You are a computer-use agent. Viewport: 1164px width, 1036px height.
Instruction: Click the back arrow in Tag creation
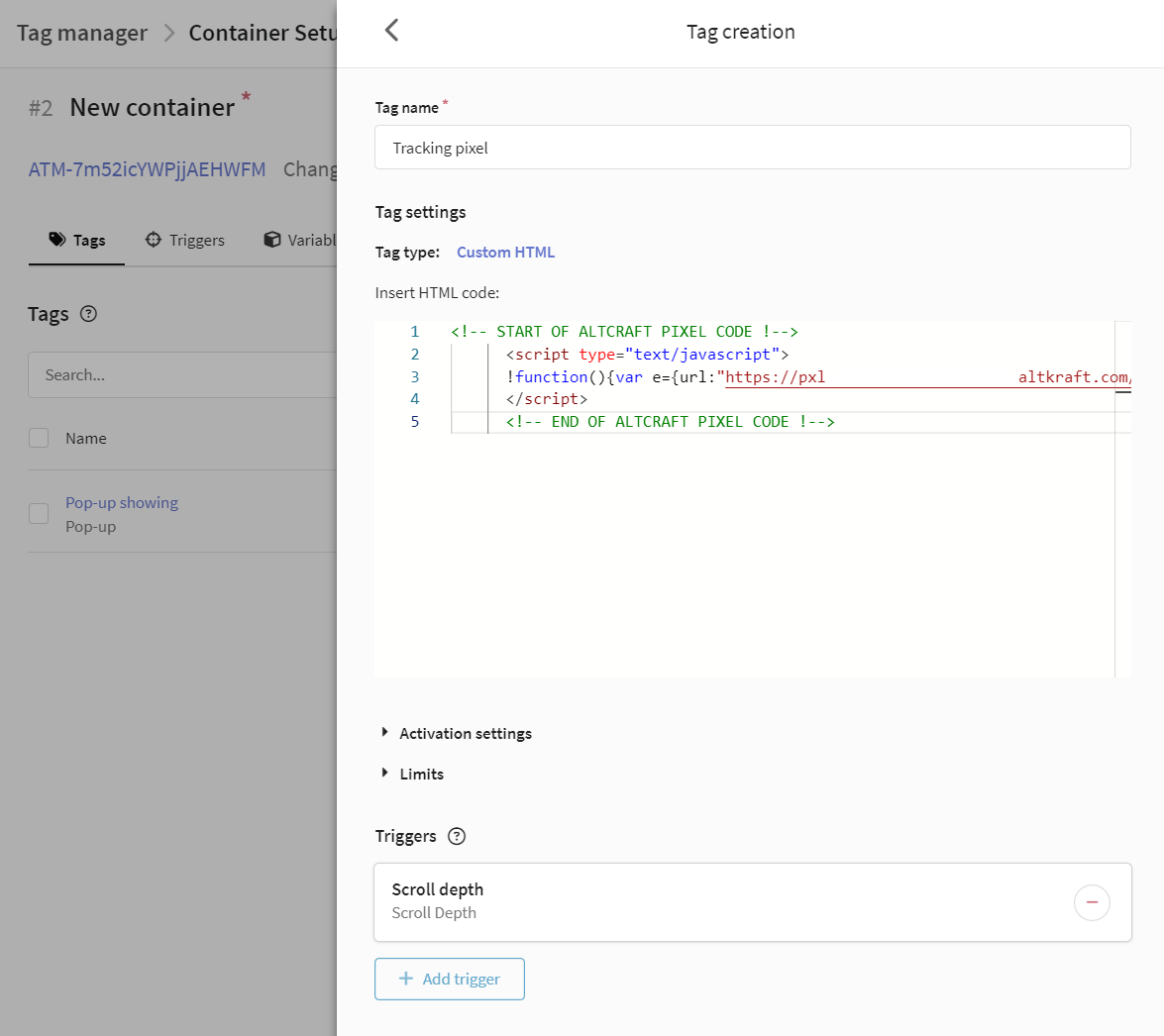pos(392,31)
